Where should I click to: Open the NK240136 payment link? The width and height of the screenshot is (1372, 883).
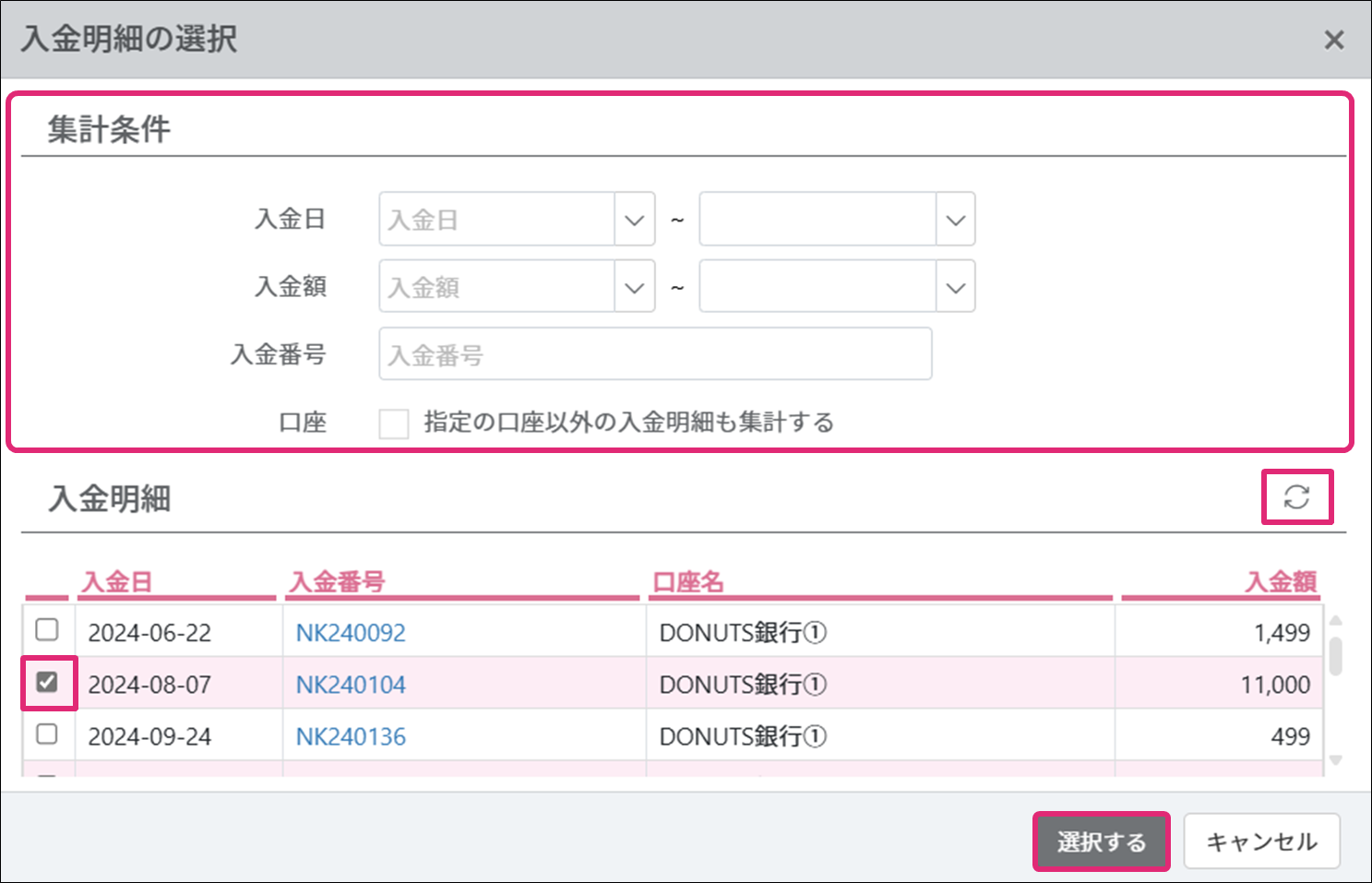pyautogui.click(x=351, y=737)
